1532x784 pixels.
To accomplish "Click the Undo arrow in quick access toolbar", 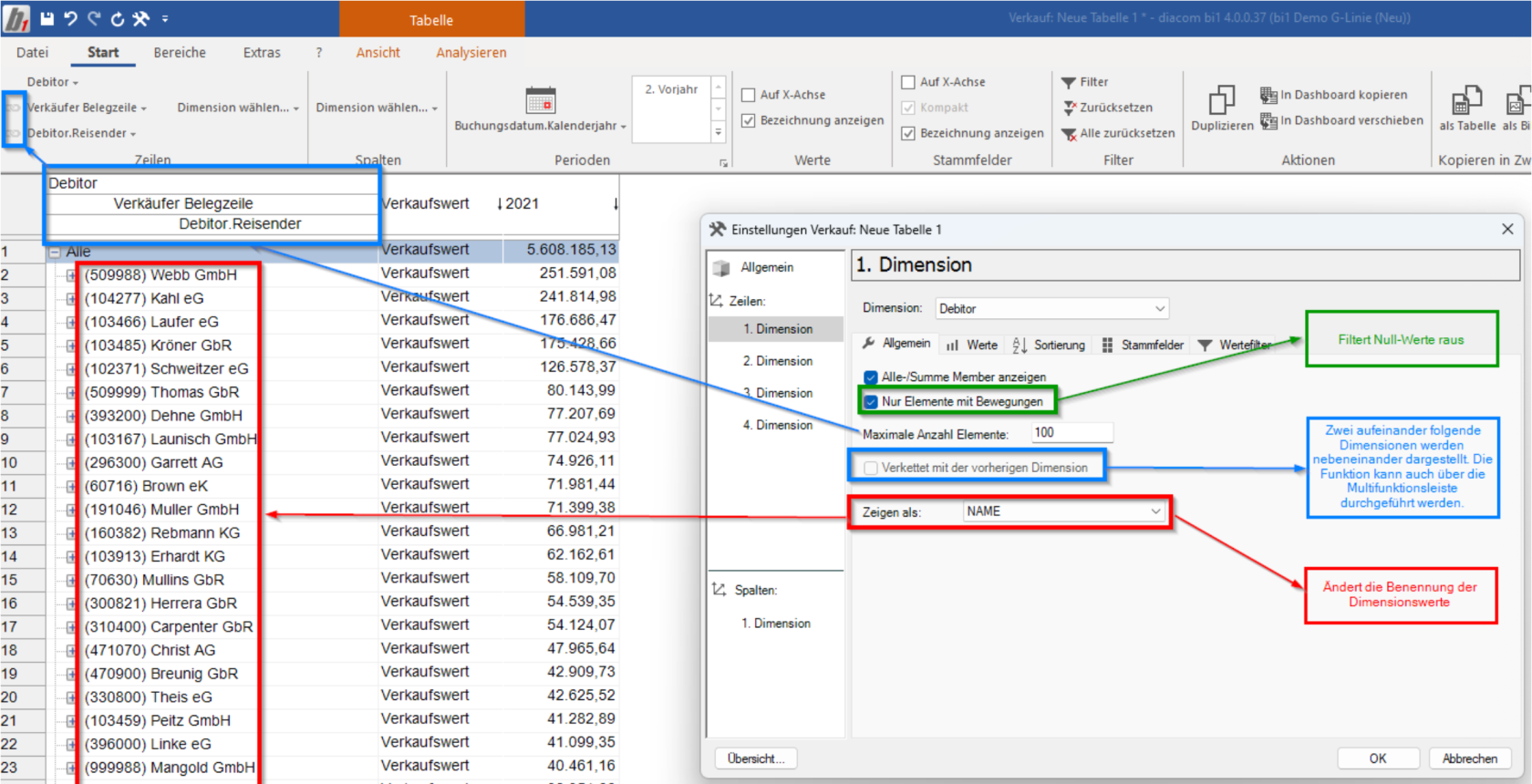I will (x=70, y=18).
